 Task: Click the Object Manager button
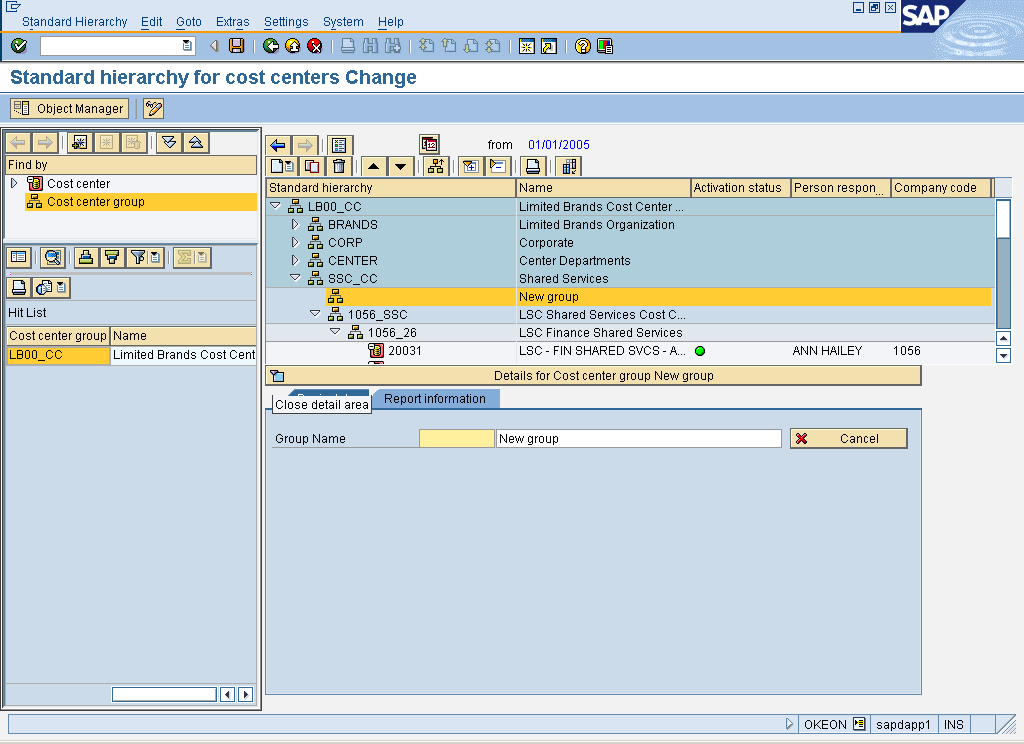pyautogui.click(x=69, y=108)
